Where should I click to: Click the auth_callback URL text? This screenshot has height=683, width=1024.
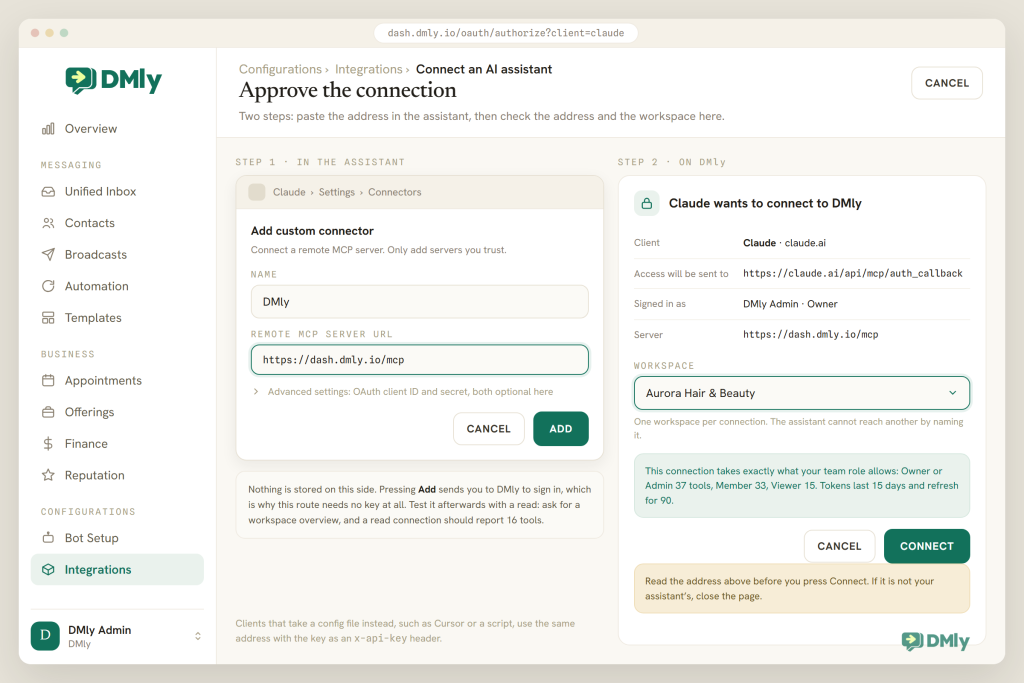tap(852, 274)
